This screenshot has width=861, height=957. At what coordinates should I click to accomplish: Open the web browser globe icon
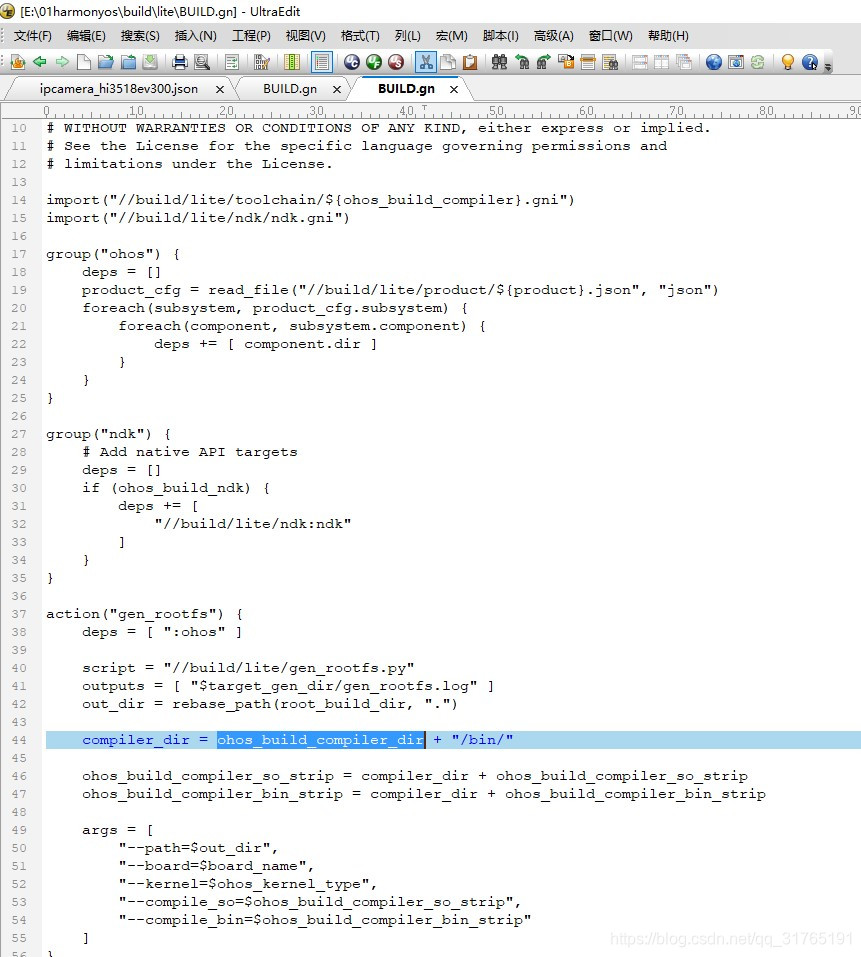click(714, 62)
